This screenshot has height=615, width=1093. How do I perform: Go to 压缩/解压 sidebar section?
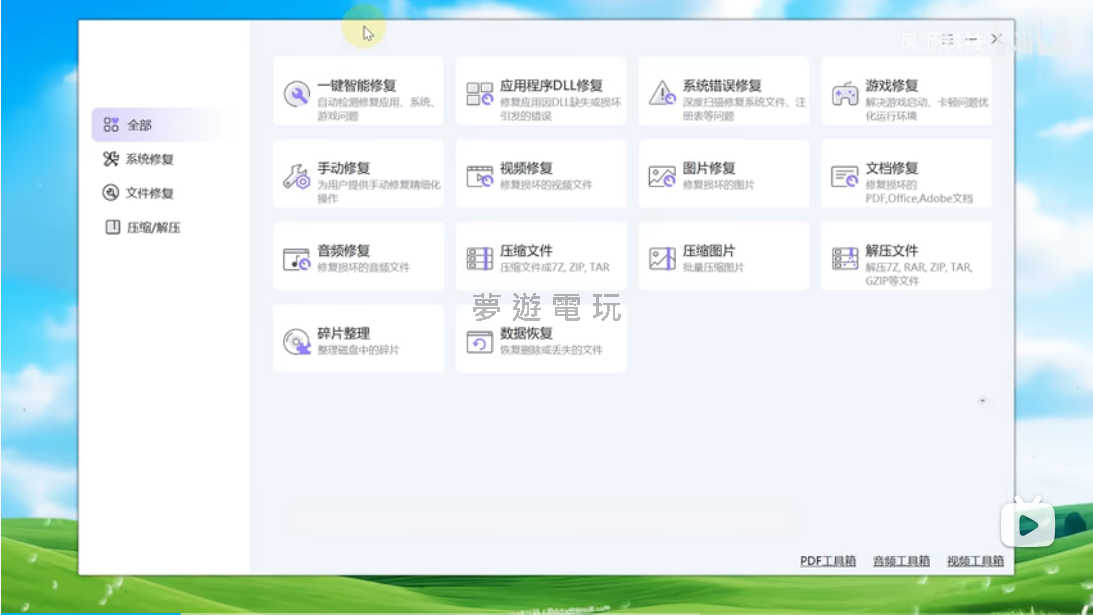153,227
